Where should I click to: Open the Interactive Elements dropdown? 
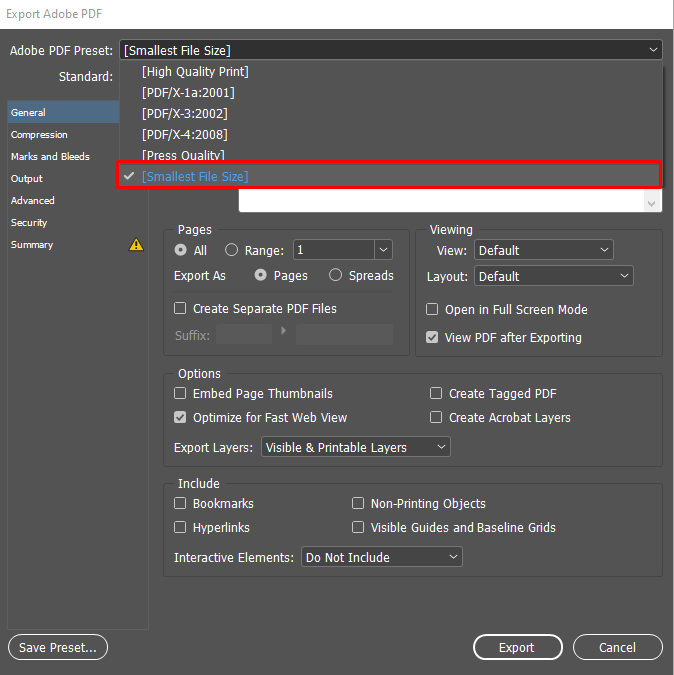point(382,557)
